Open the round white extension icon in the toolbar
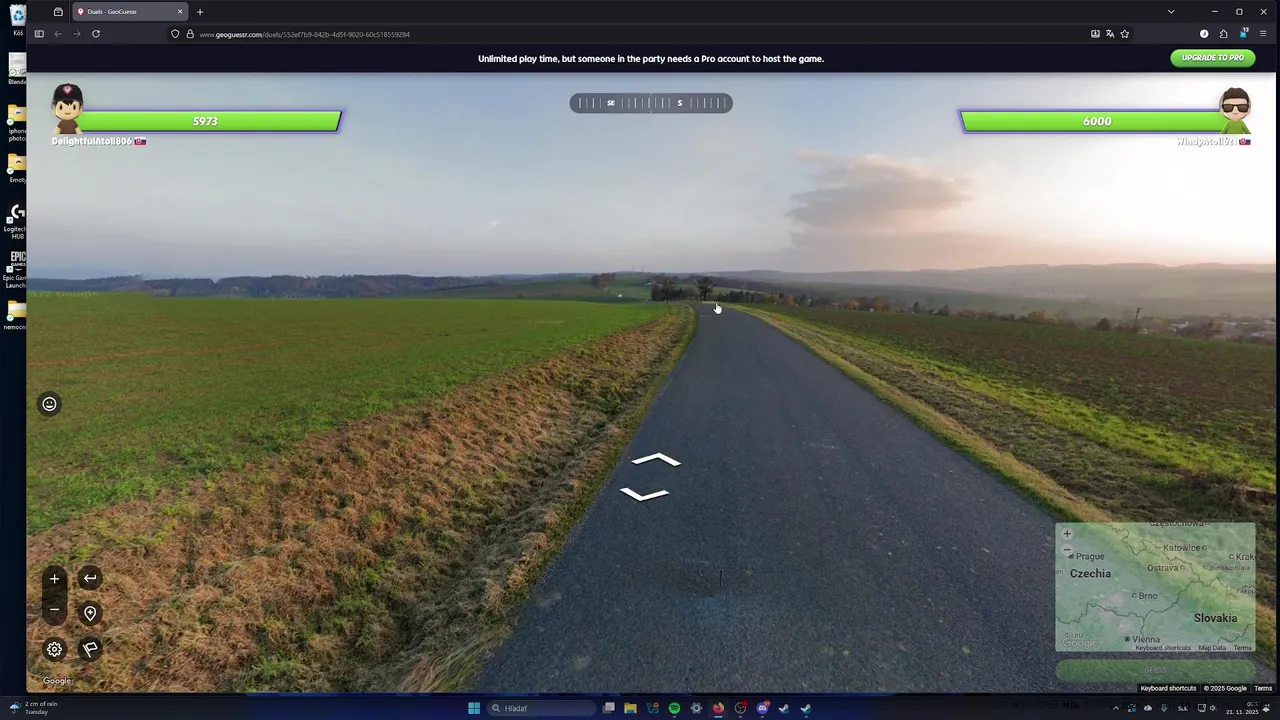The height and width of the screenshot is (720, 1280). [1204, 34]
